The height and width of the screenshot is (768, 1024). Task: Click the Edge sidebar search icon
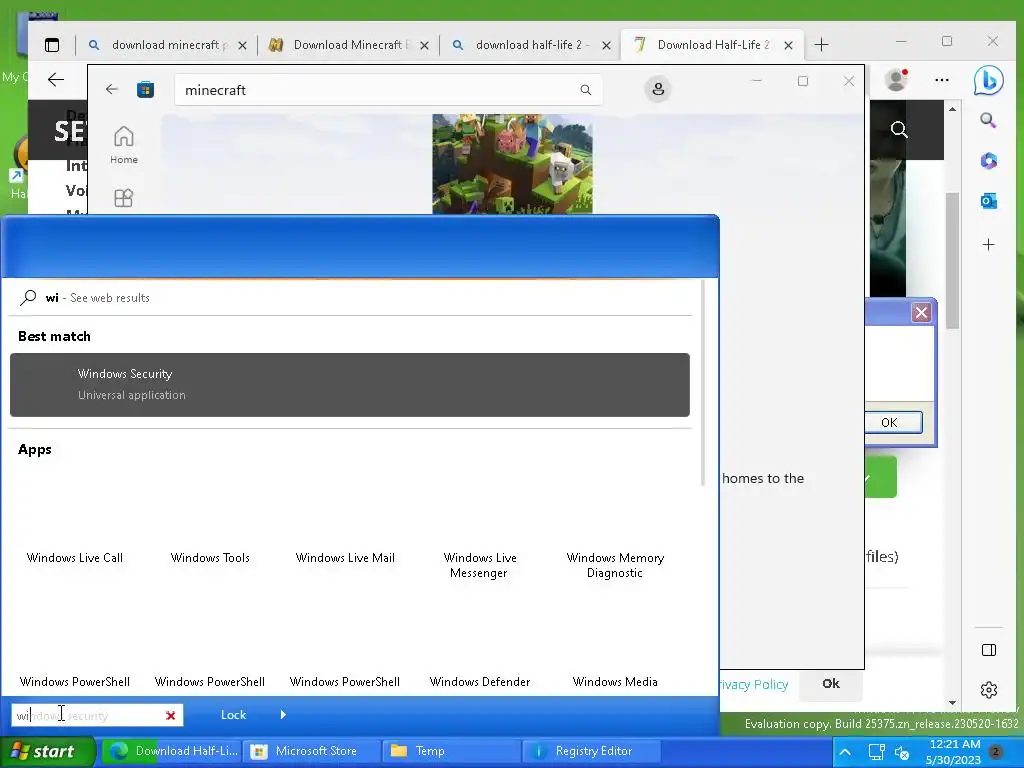(988, 120)
